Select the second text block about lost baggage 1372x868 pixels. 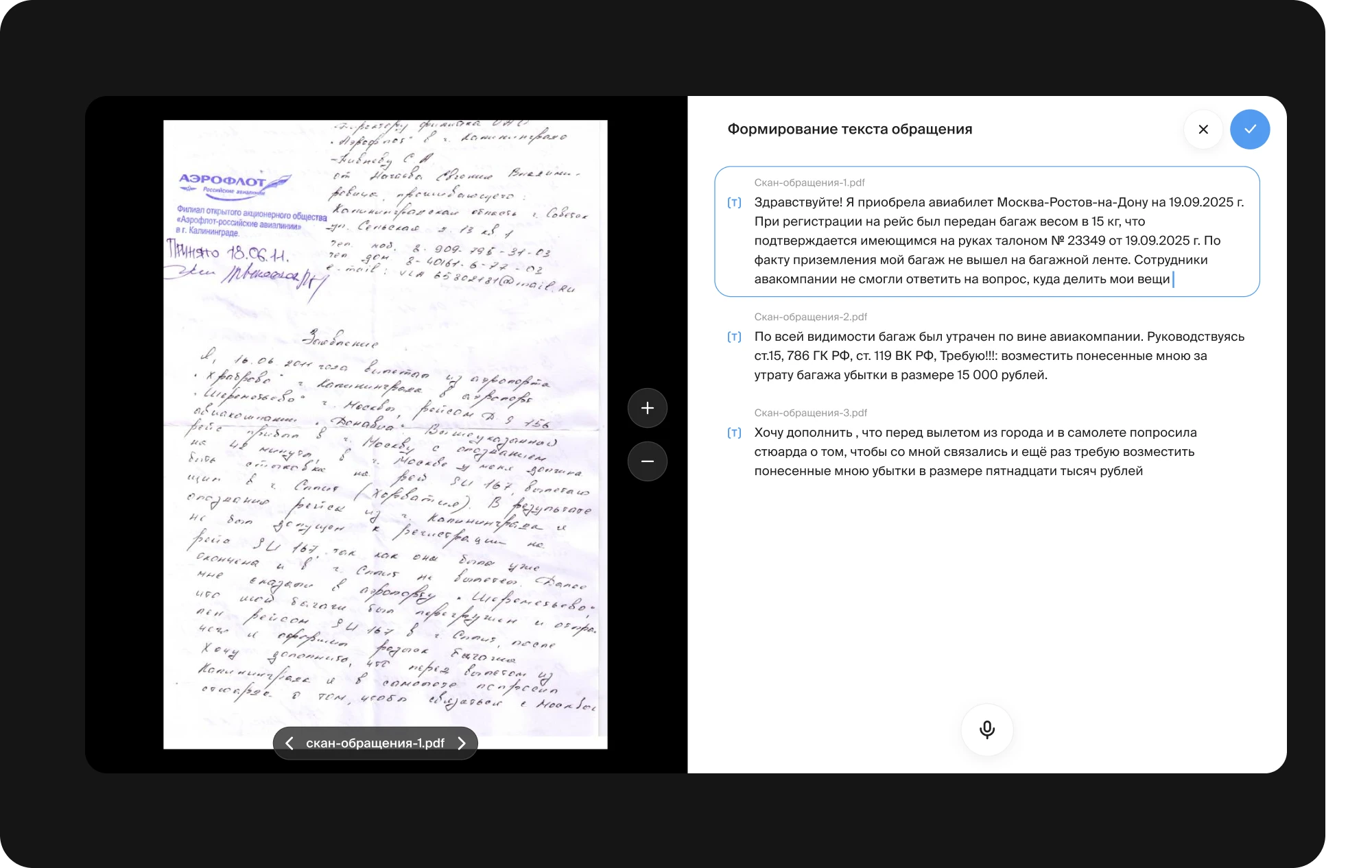tap(1000, 356)
